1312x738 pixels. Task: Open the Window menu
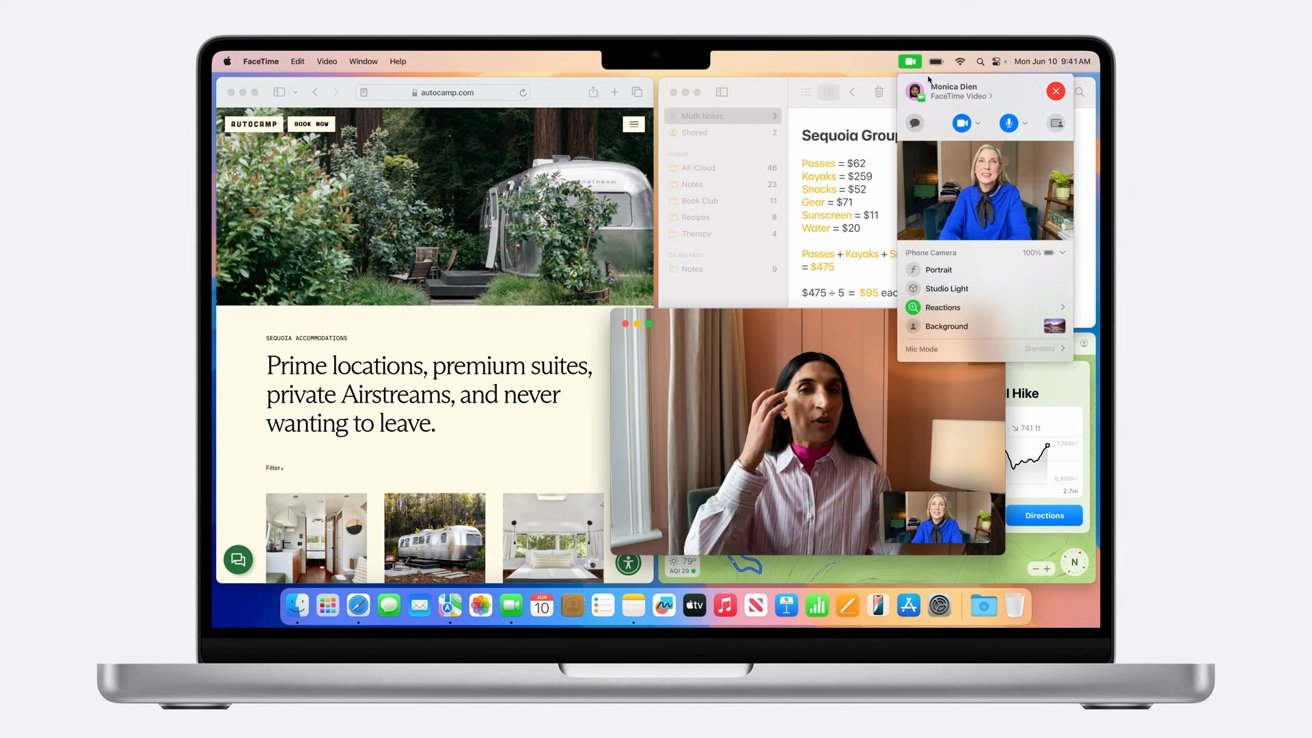(x=363, y=61)
